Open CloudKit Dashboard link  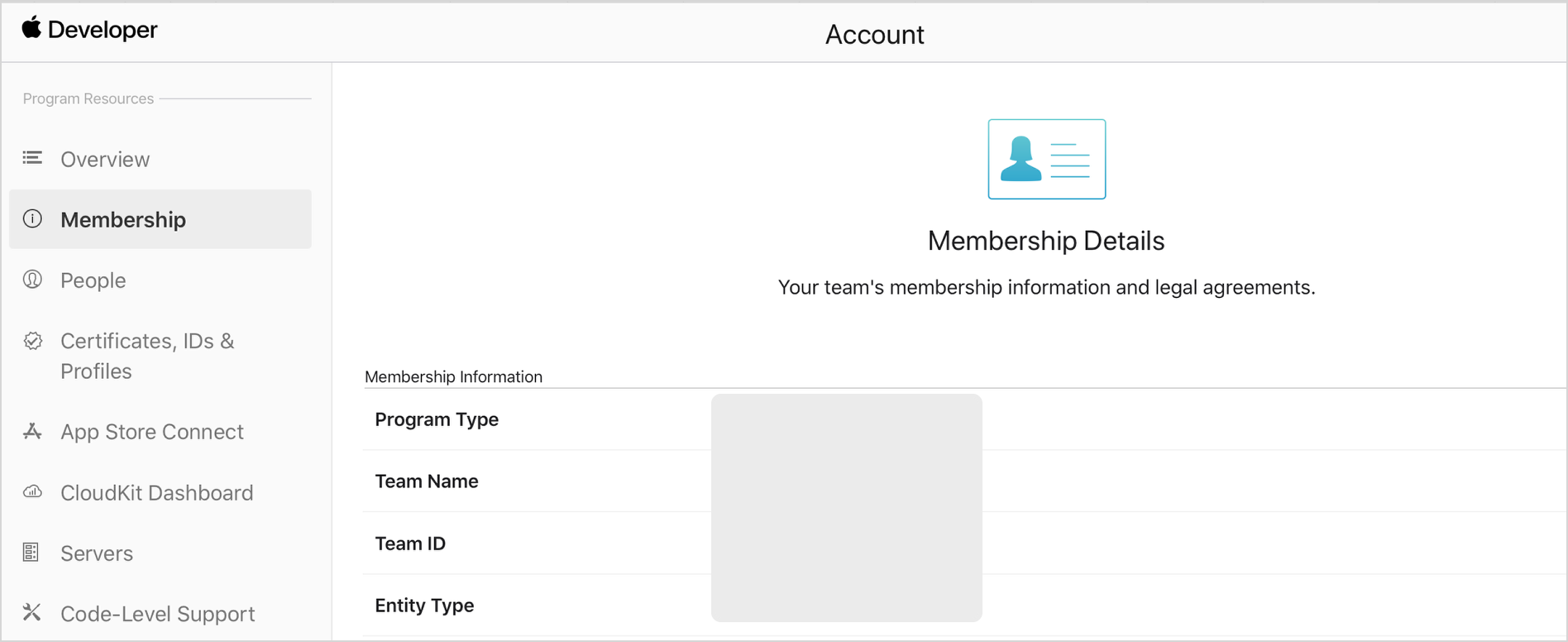pyautogui.click(x=157, y=492)
